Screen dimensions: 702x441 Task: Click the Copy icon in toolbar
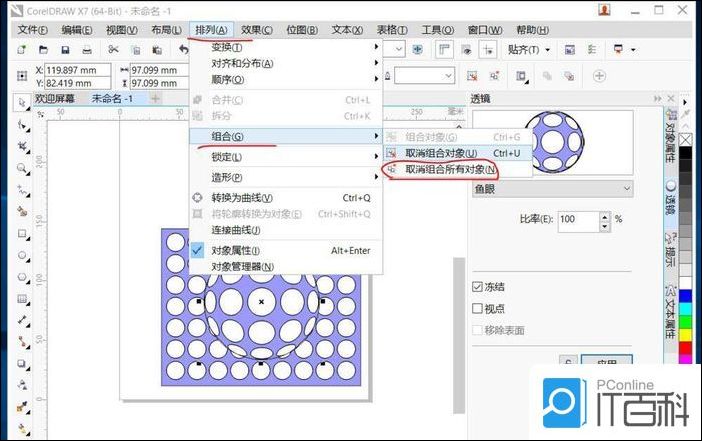point(135,50)
